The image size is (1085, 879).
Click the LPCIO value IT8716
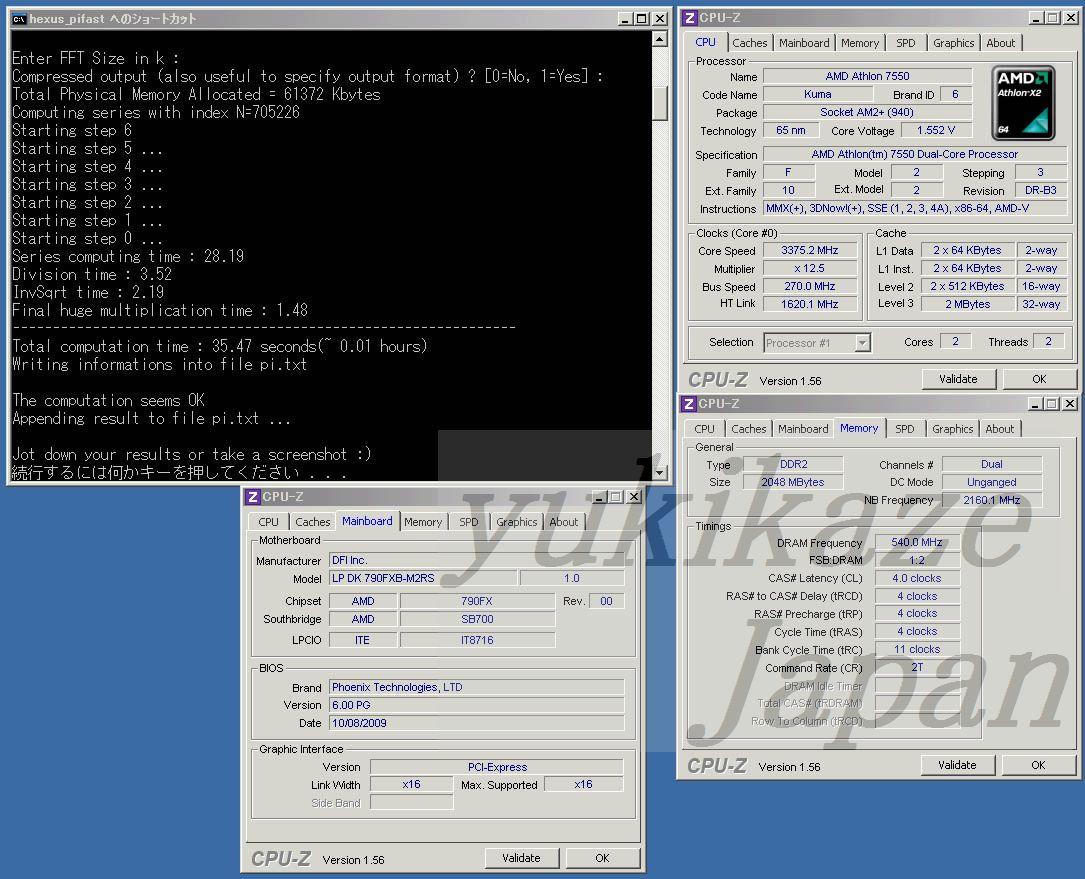477,640
